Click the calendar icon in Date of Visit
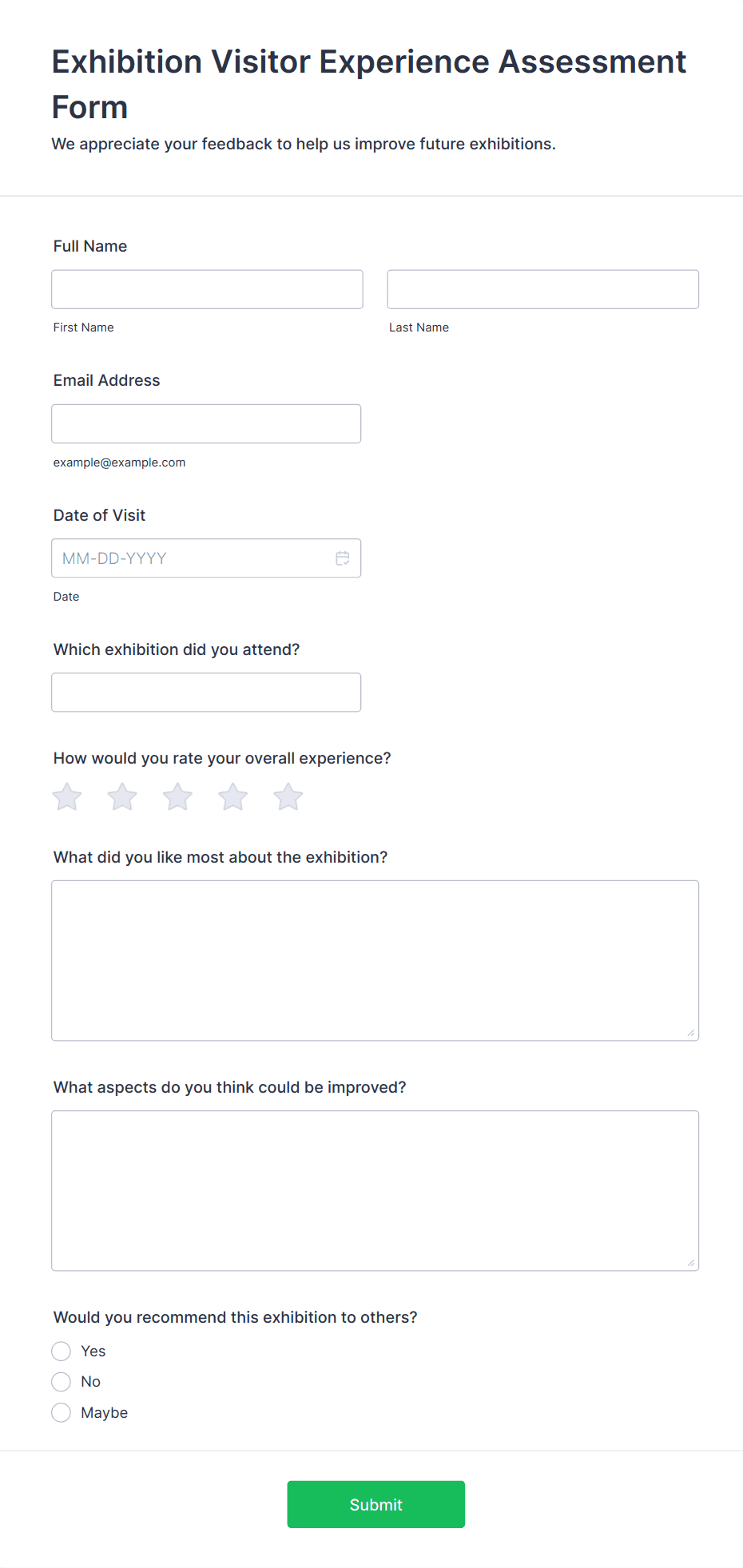This screenshot has width=743, height=1568. click(x=343, y=558)
